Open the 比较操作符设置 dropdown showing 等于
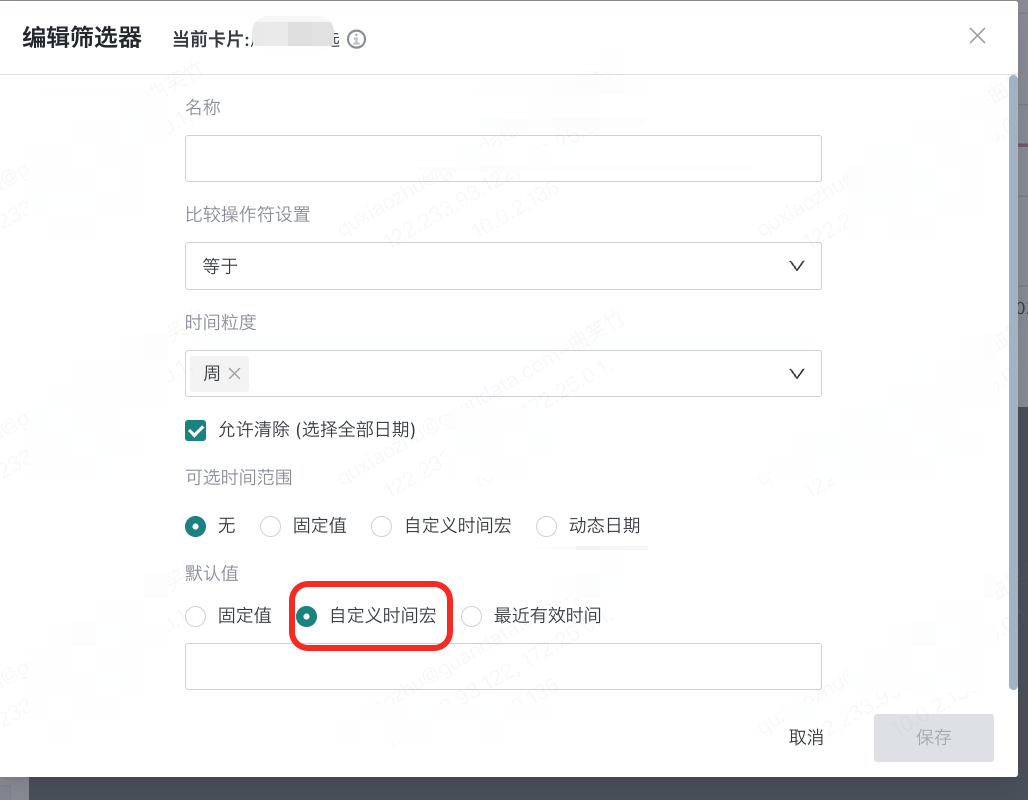The image size is (1028, 800). coord(503,266)
